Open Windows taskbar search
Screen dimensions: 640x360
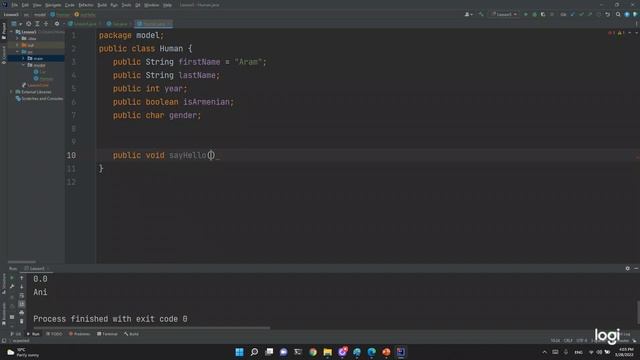pyautogui.click(x=254, y=352)
